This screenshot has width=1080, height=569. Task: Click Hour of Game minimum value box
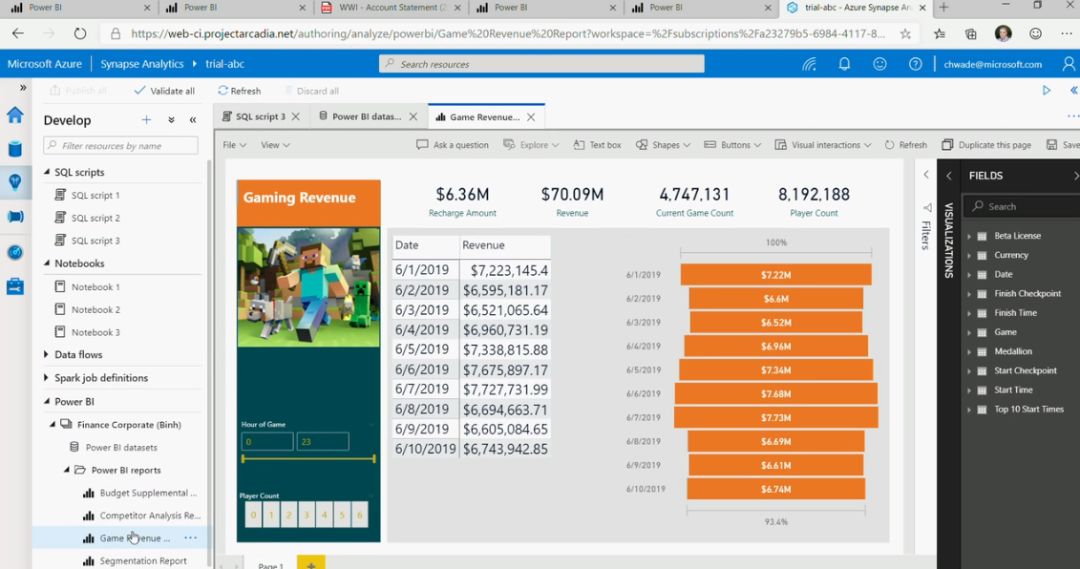tap(267, 442)
